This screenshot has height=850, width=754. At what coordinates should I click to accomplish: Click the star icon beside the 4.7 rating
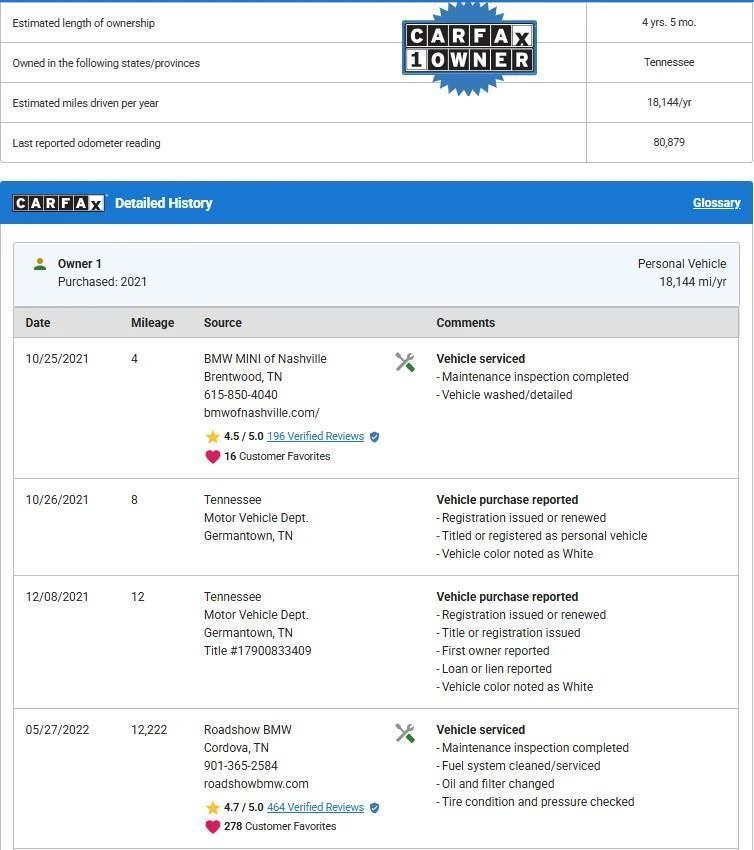click(212, 808)
